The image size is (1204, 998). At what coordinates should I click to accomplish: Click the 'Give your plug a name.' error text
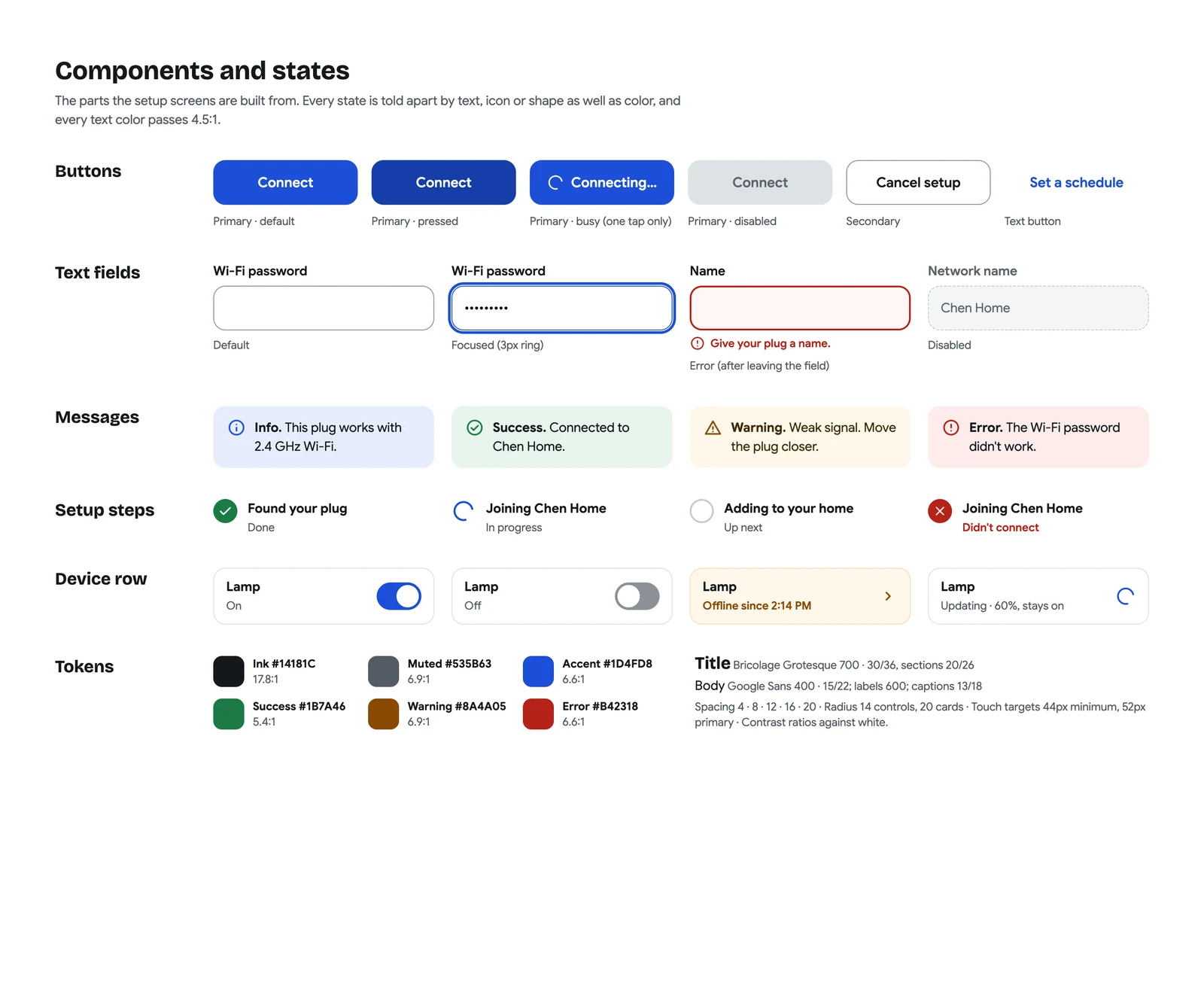pyautogui.click(x=771, y=343)
